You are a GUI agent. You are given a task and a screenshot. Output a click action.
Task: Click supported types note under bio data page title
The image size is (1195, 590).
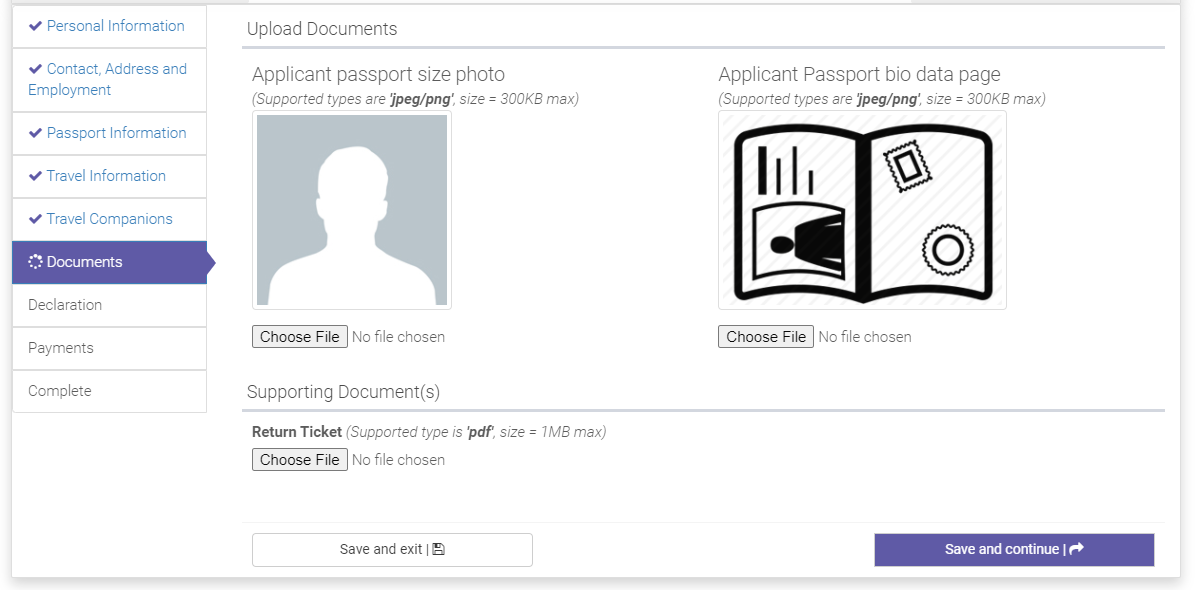[882, 99]
